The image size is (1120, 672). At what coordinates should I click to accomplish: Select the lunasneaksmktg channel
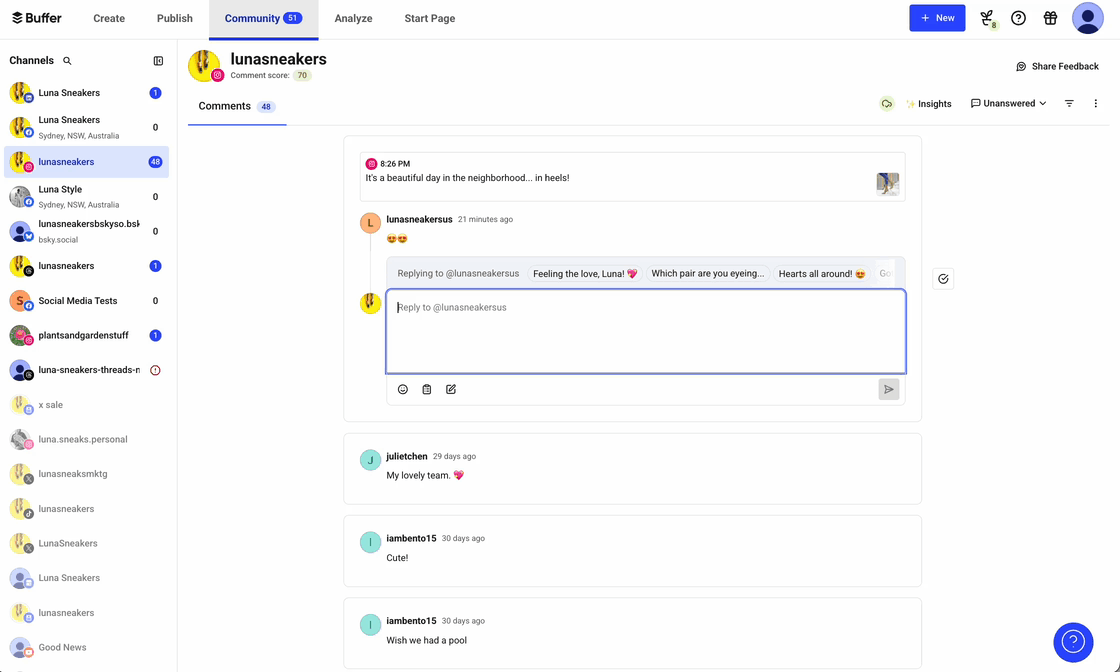click(x=86, y=473)
